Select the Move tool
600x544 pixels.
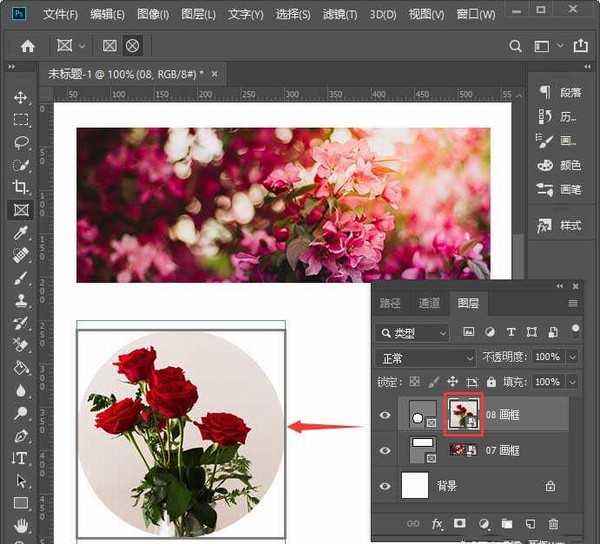click(20, 98)
